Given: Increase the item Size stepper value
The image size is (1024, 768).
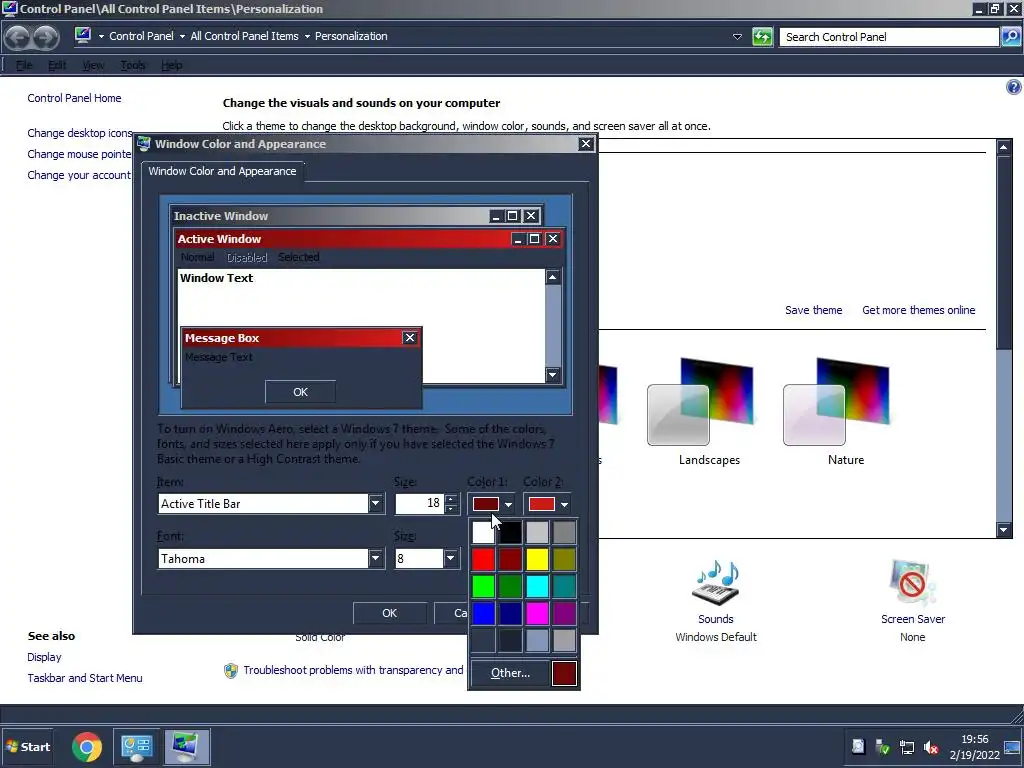Looking at the screenshot, I should tap(451, 499).
